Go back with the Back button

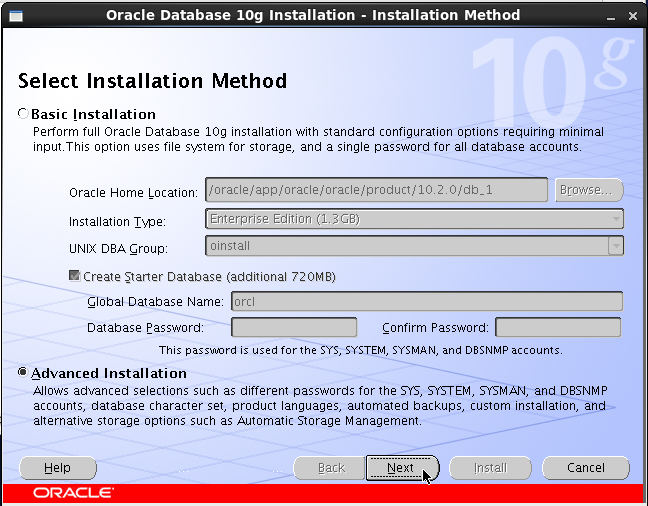click(331, 468)
